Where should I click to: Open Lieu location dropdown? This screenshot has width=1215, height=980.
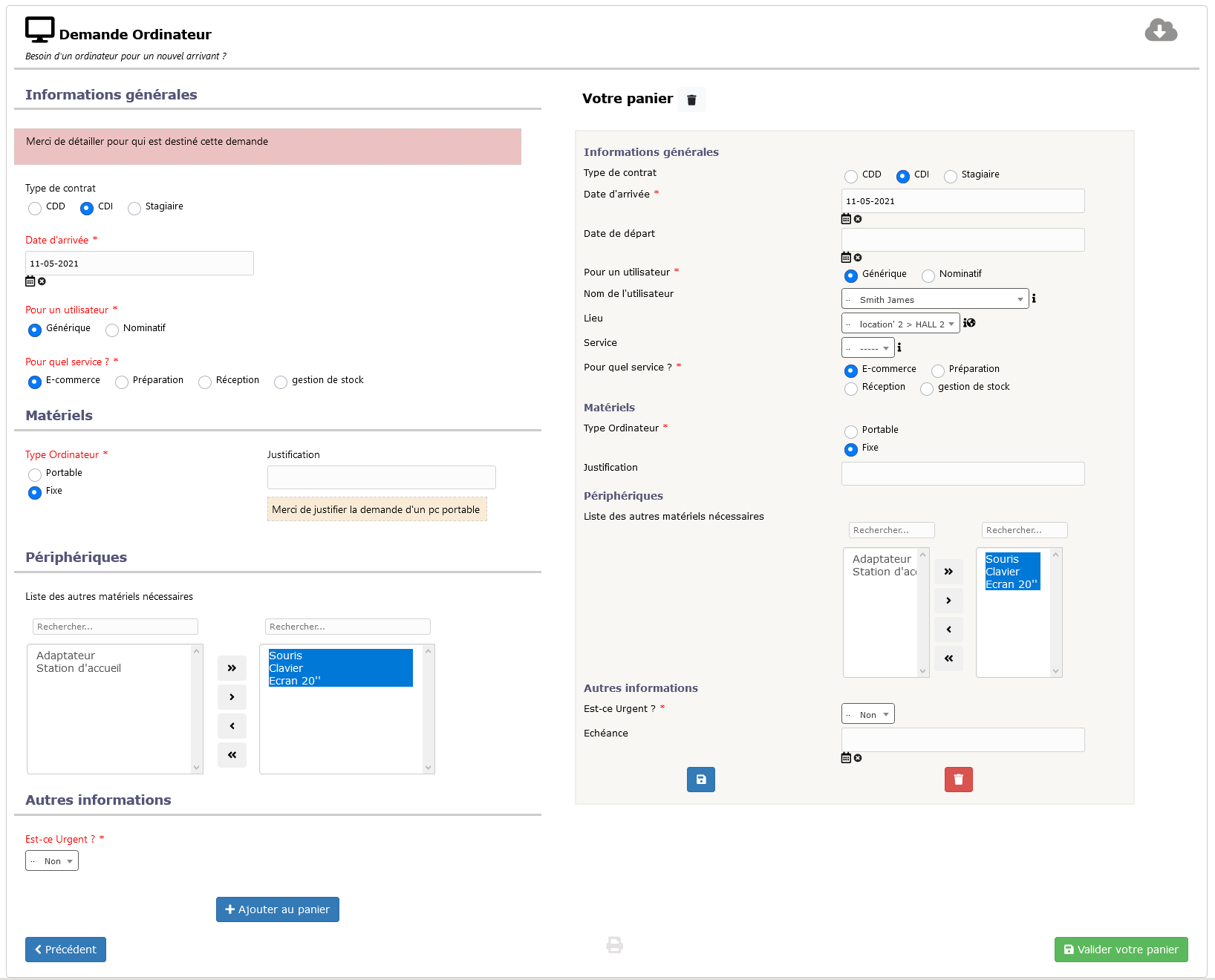901,324
